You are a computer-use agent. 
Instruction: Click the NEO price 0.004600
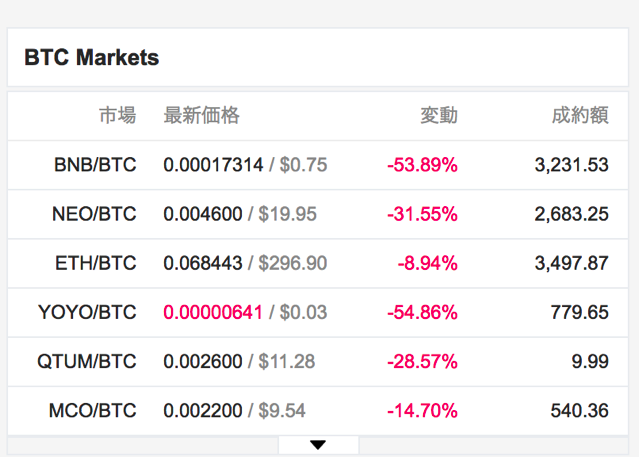tap(203, 214)
